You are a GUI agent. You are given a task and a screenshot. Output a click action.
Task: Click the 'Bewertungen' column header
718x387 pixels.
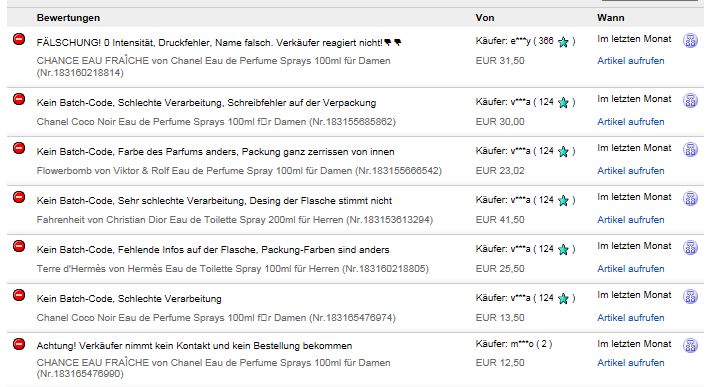click(x=68, y=18)
